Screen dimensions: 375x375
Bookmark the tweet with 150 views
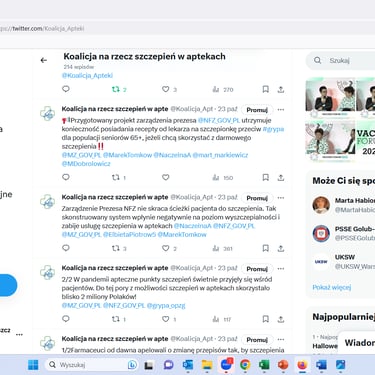(265, 177)
